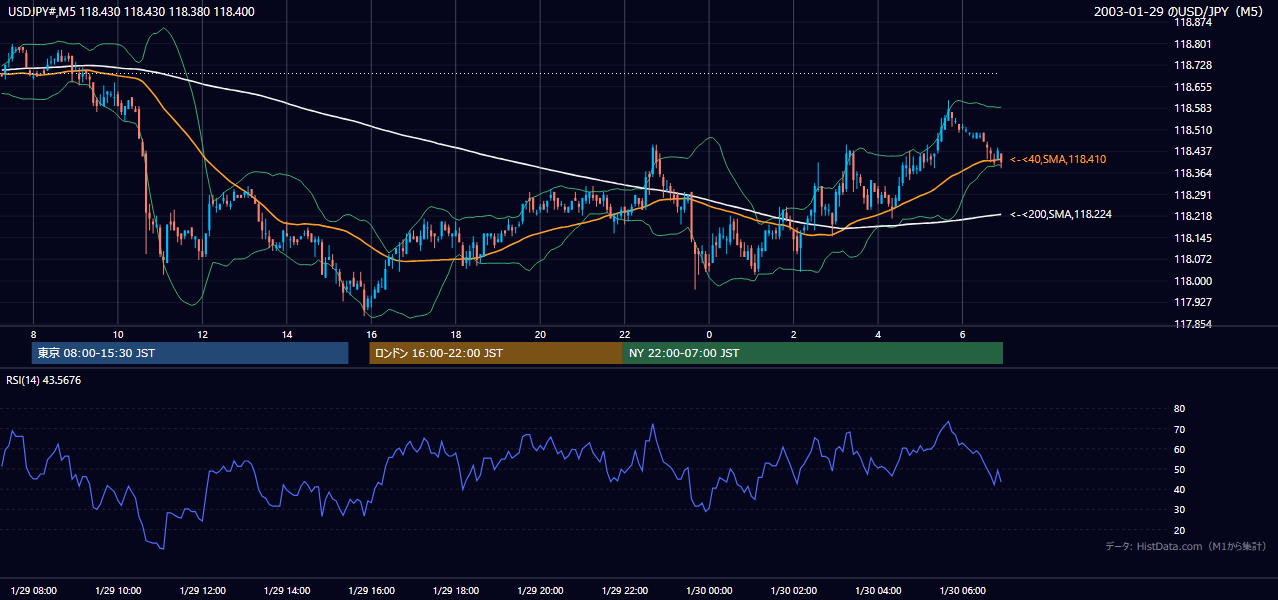Click the RSI scale level 50
Image resolution: width=1278 pixels, height=600 pixels.
1180,469
